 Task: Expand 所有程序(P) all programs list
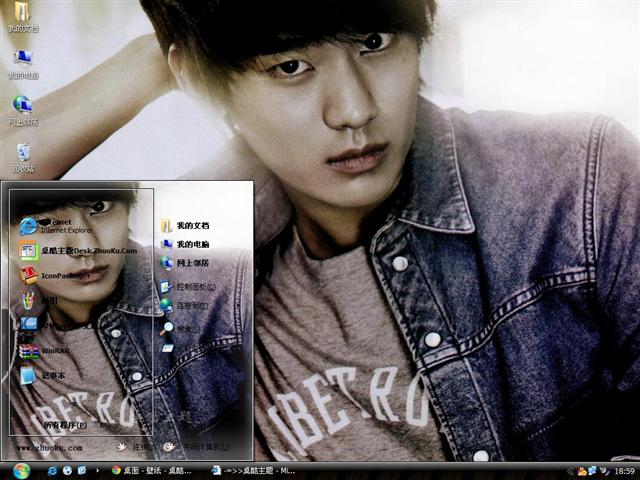(x=65, y=425)
